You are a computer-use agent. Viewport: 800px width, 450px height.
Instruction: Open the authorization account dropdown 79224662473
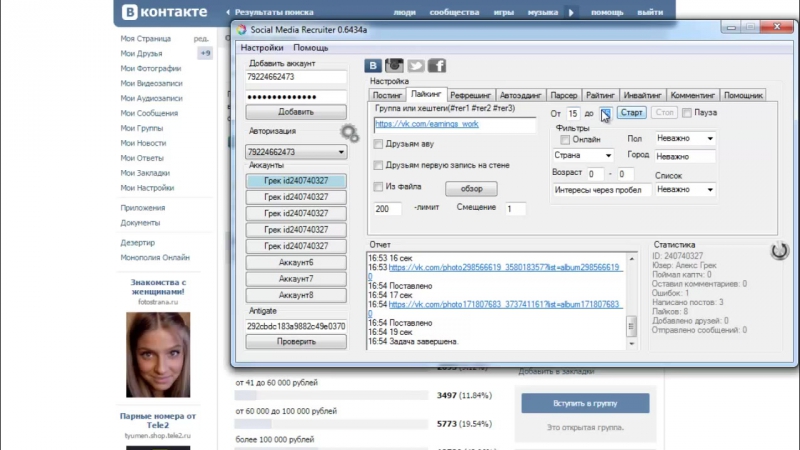296,152
